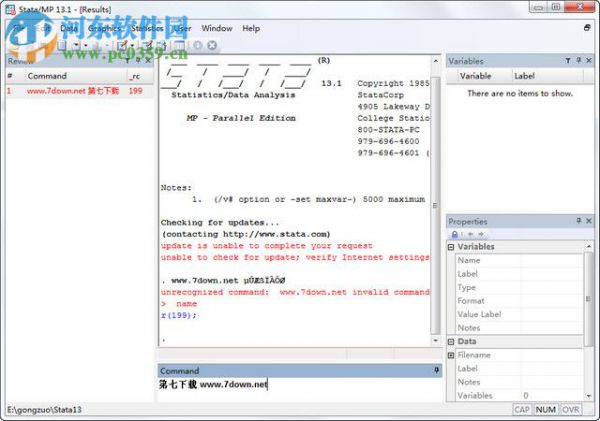Sort Review by Command column header
600x421 pixels.
click(x=76, y=76)
